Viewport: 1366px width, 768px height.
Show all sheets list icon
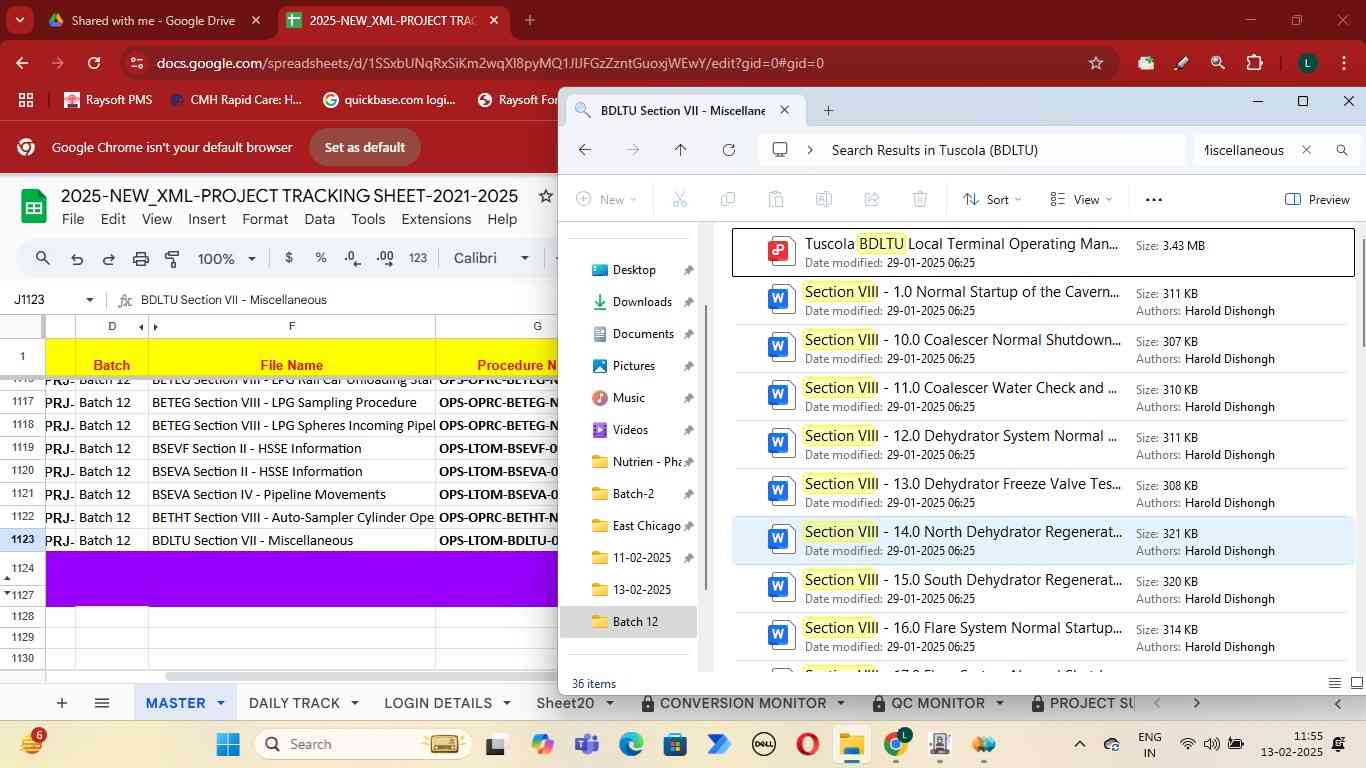coord(101,703)
